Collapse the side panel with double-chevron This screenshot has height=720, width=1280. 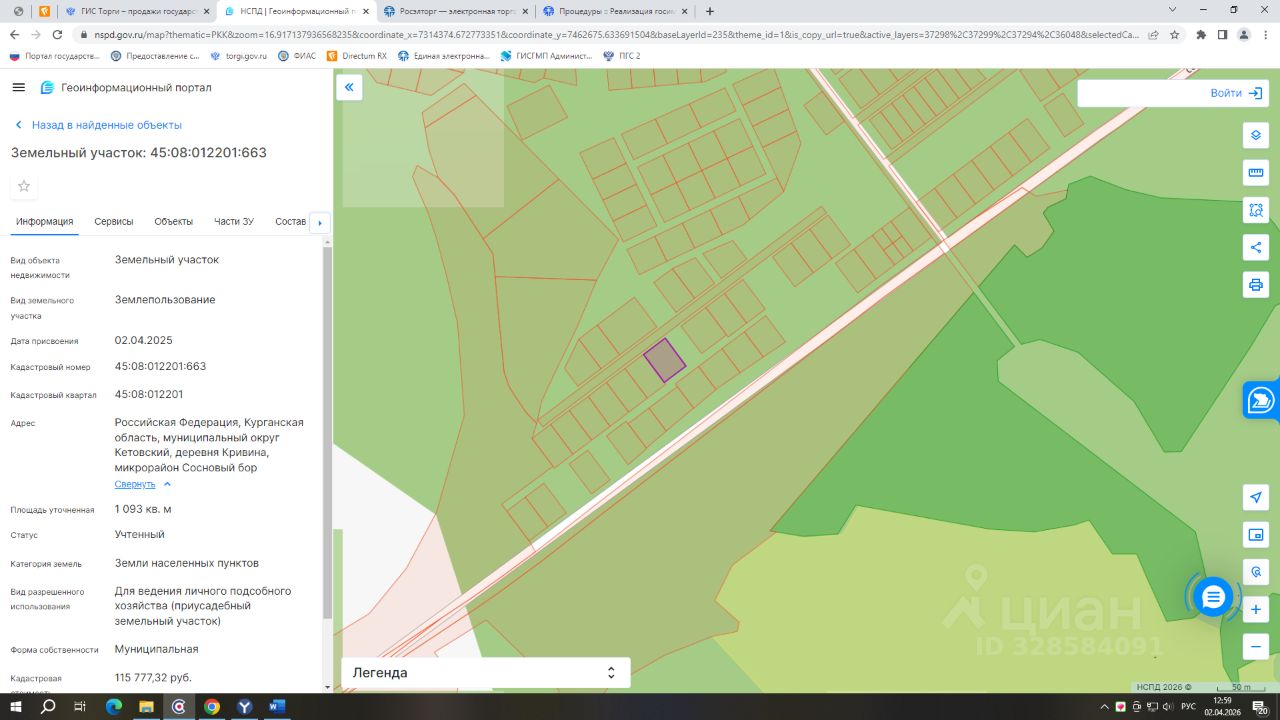click(x=349, y=88)
